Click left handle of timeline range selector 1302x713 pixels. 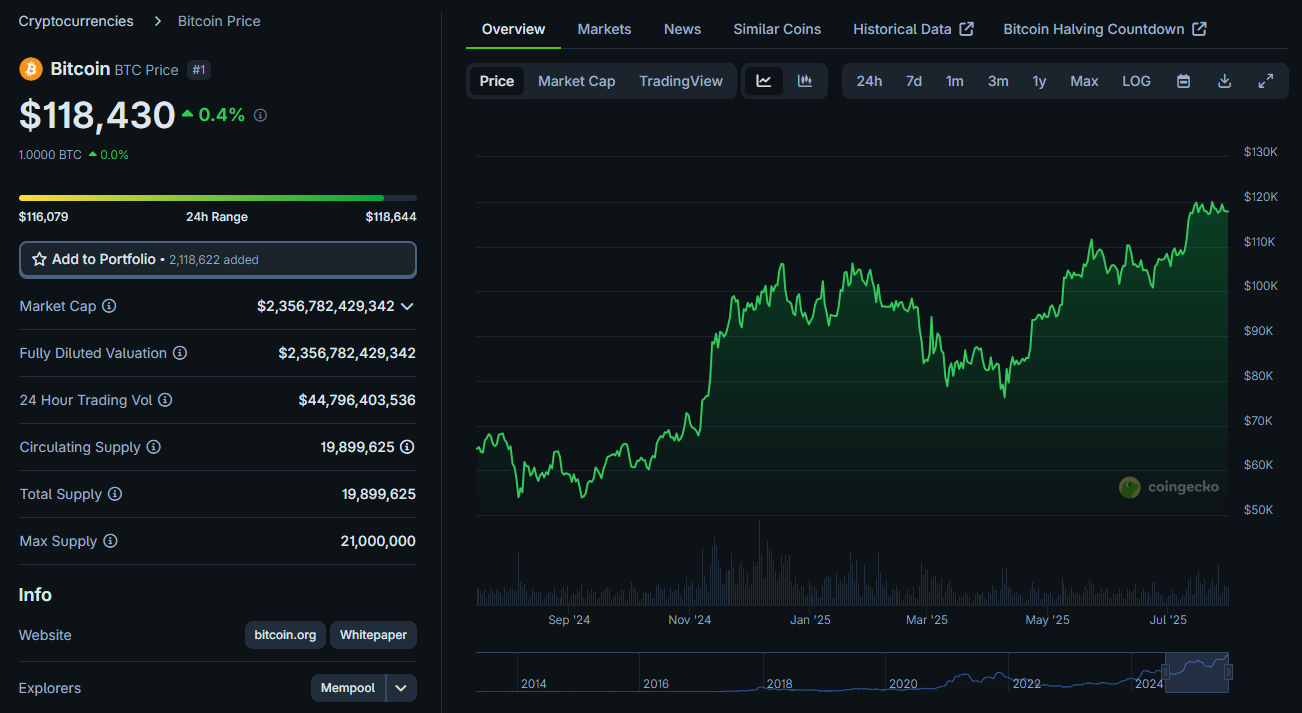click(1165, 671)
